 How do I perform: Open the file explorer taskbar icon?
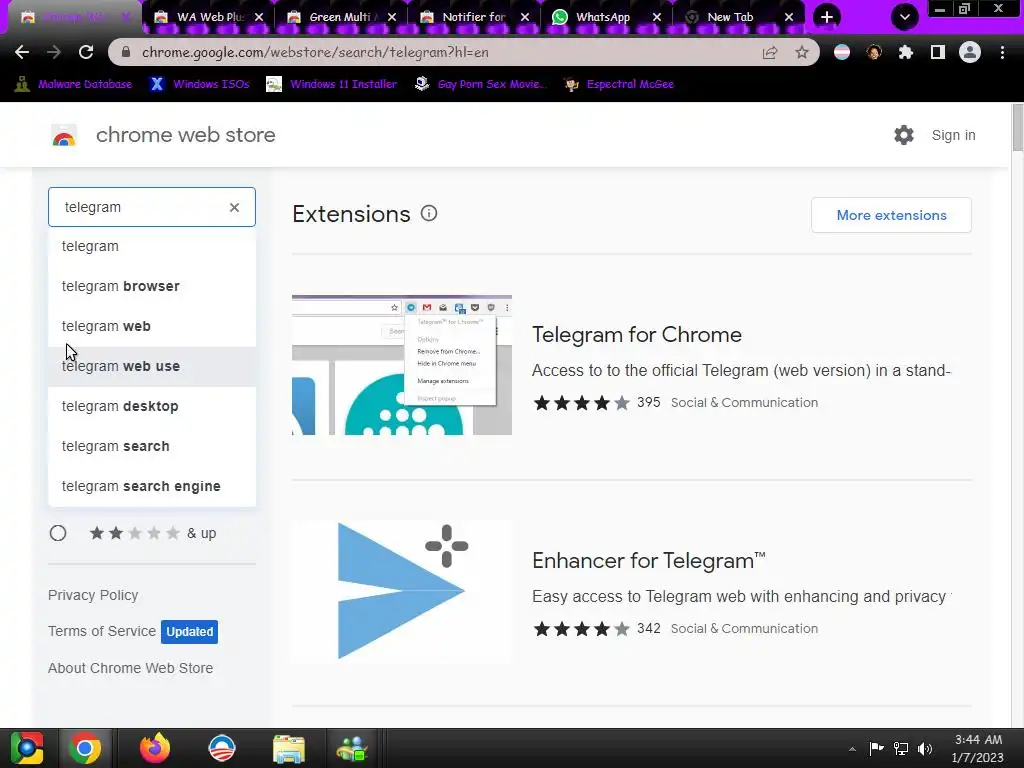click(288, 748)
